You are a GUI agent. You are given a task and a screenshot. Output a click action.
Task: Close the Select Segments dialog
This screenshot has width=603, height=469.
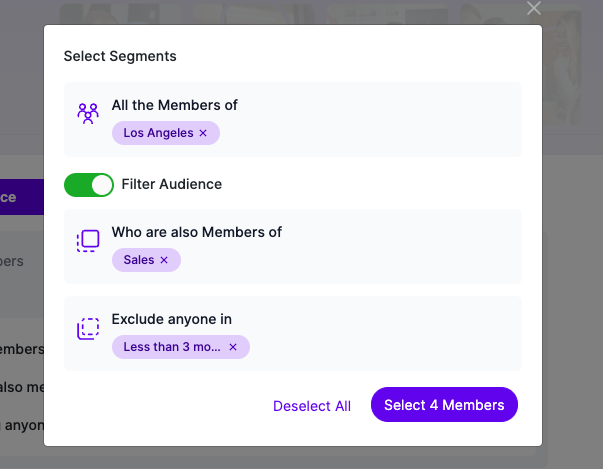point(534,8)
